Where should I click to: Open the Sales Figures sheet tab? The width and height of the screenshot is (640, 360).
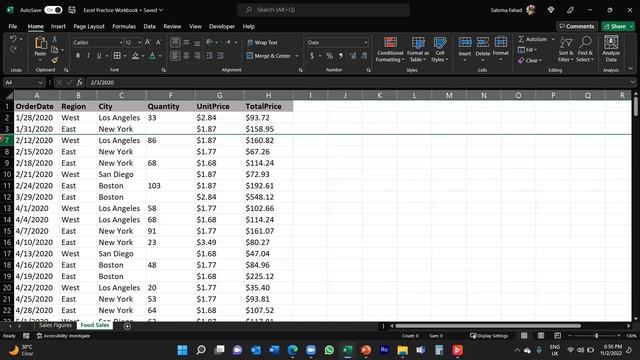click(x=55, y=325)
